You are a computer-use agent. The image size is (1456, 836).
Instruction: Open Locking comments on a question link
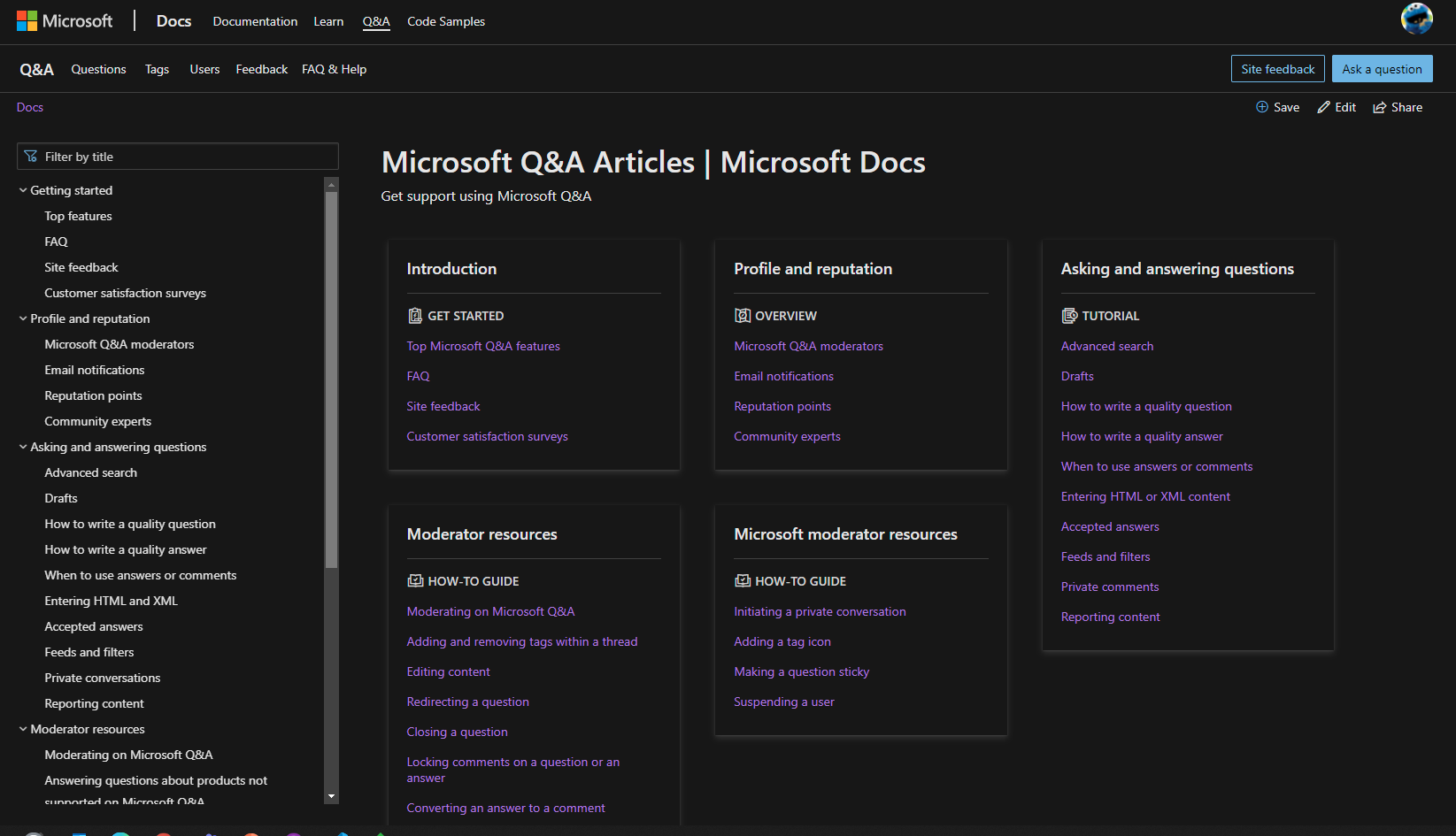pos(513,770)
